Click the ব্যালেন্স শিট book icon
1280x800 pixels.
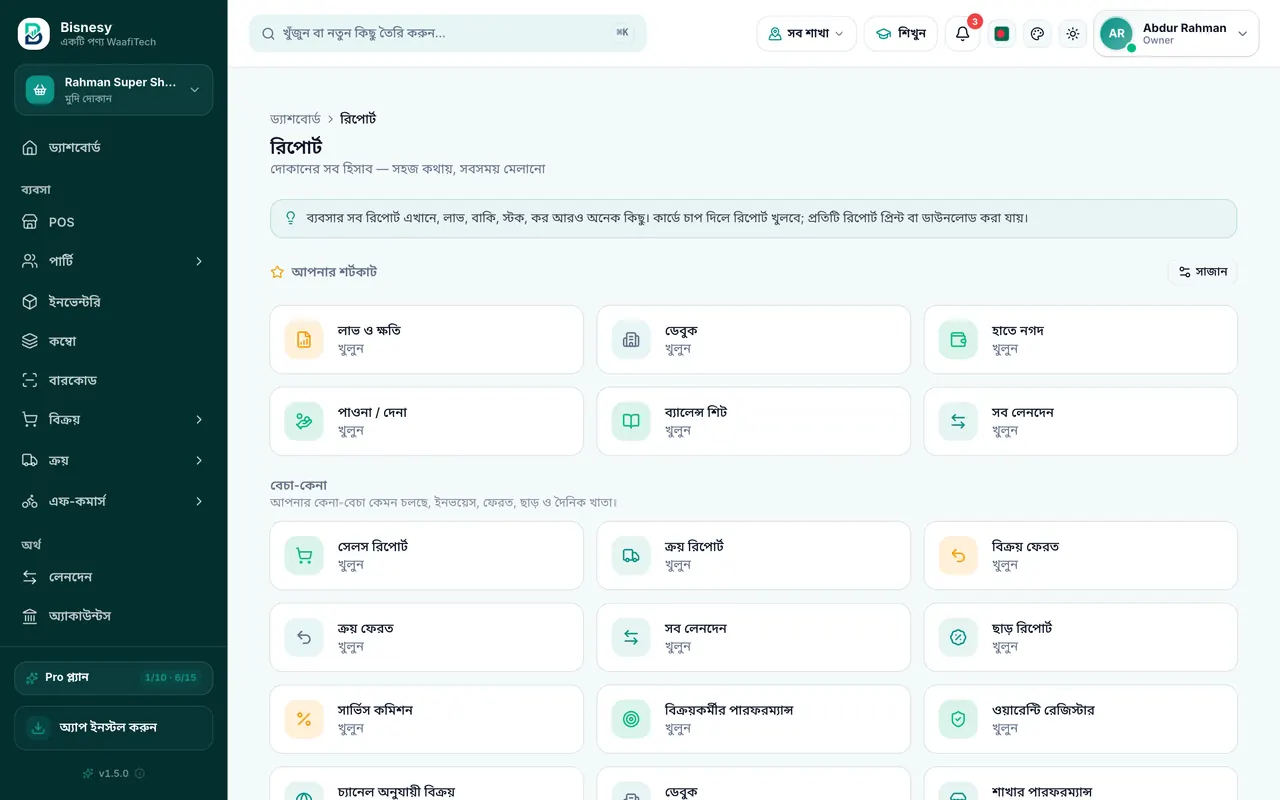[x=631, y=422]
